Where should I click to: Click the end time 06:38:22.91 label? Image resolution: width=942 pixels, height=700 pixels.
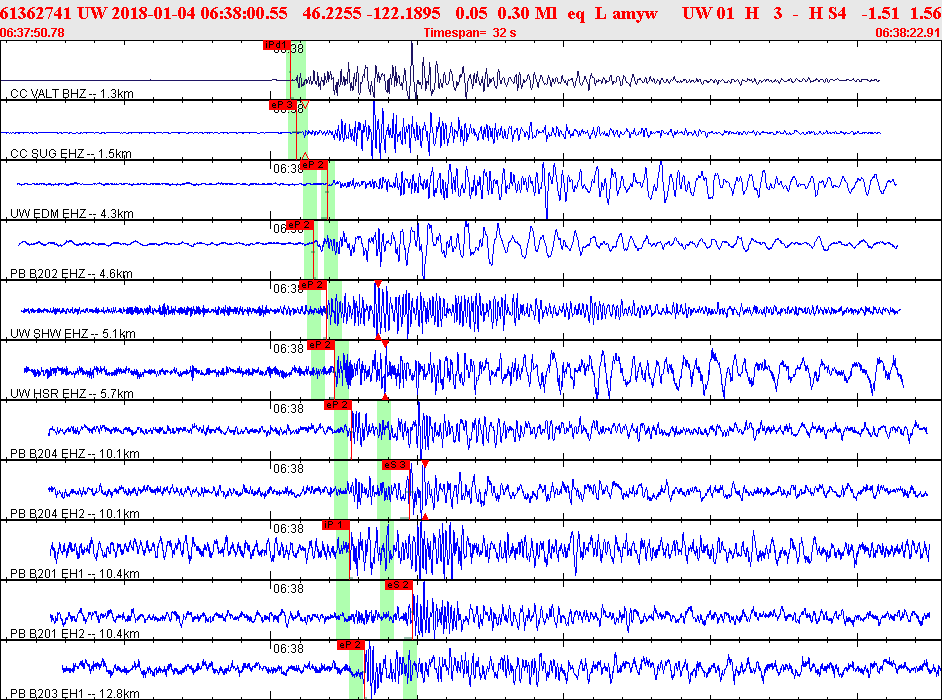coord(907,32)
